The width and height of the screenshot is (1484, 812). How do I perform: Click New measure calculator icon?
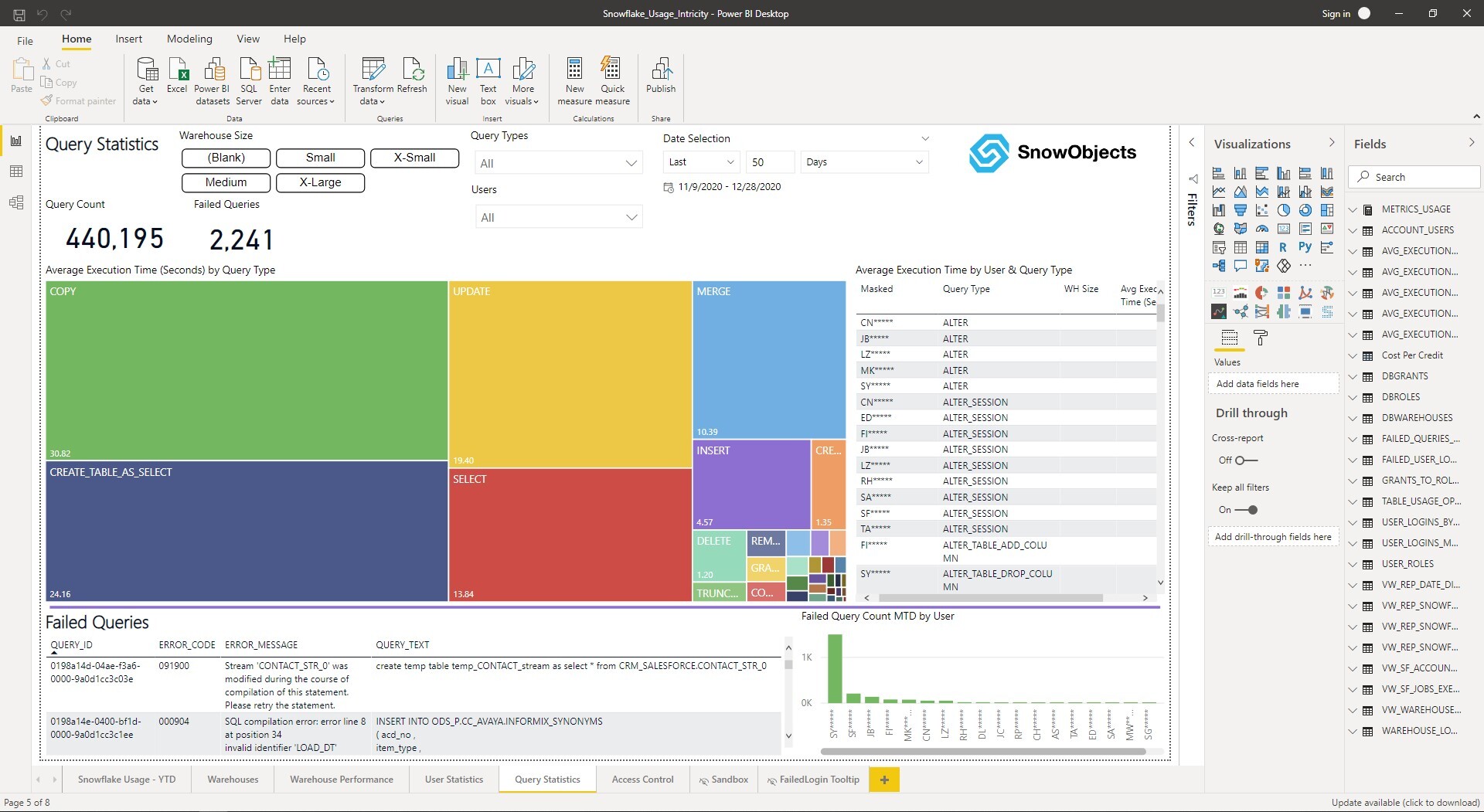point(574,80)
